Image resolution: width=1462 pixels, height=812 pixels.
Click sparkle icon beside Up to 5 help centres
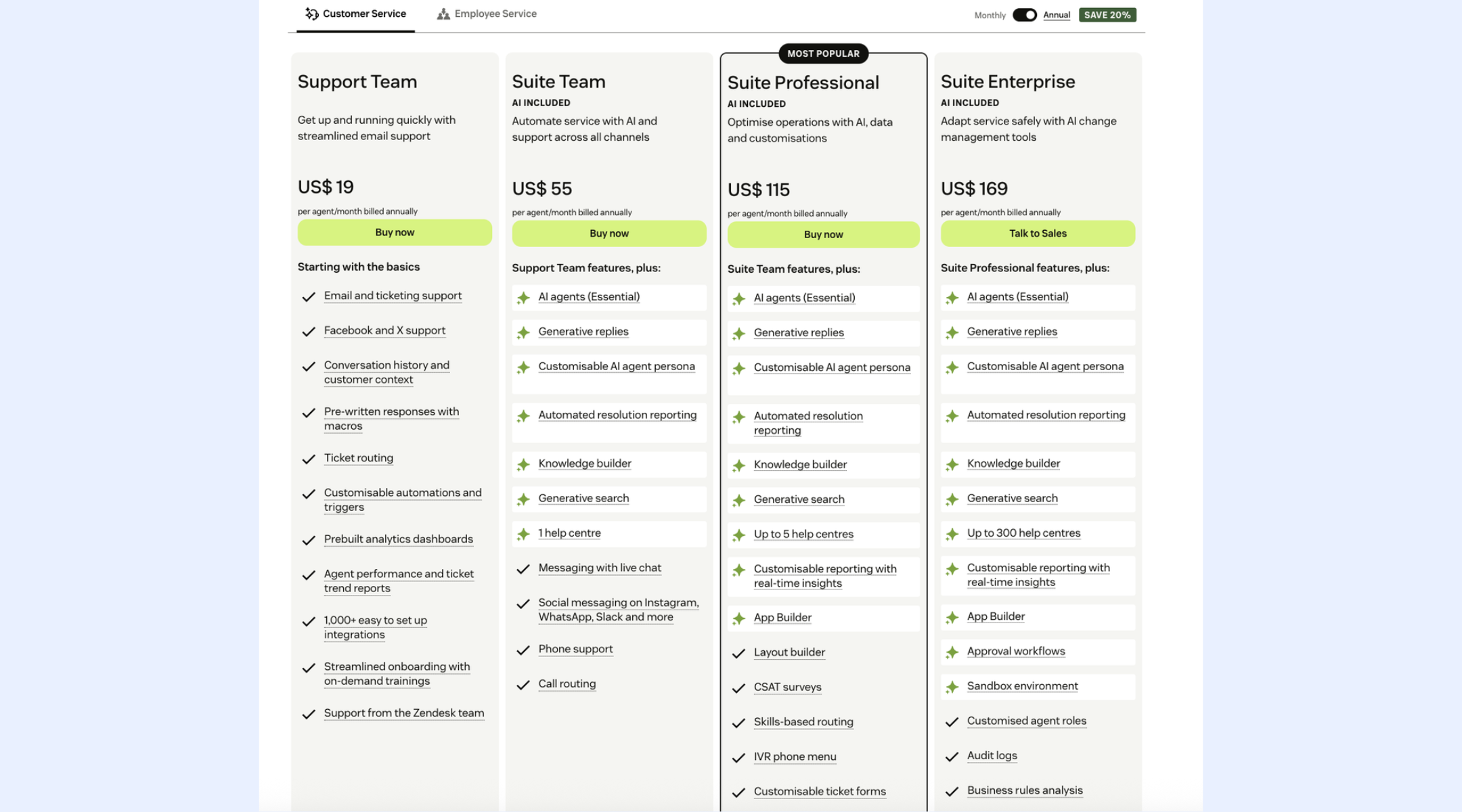pos(739,535)
